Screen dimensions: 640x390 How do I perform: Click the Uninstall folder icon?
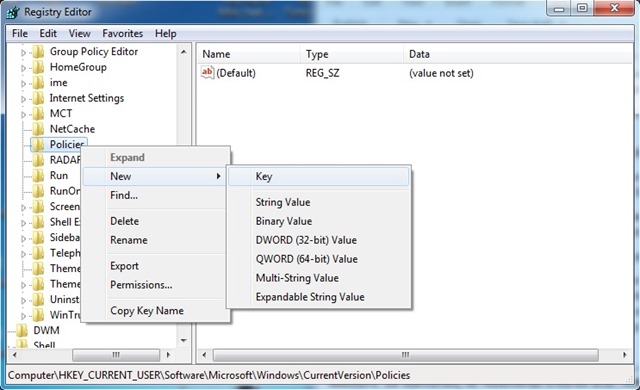coord(38,299)
